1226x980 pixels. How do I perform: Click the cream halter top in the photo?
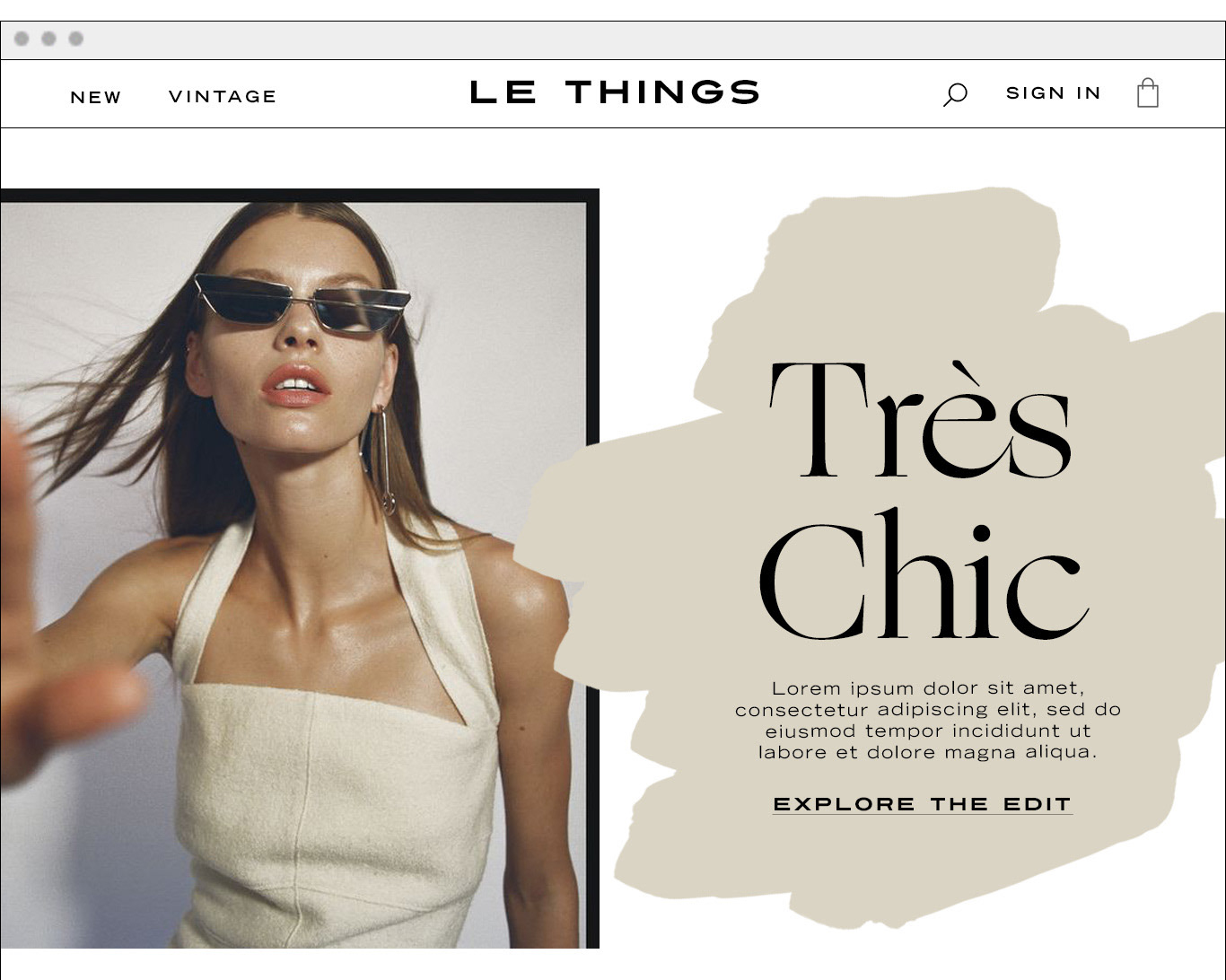click(x=337, y=763)
